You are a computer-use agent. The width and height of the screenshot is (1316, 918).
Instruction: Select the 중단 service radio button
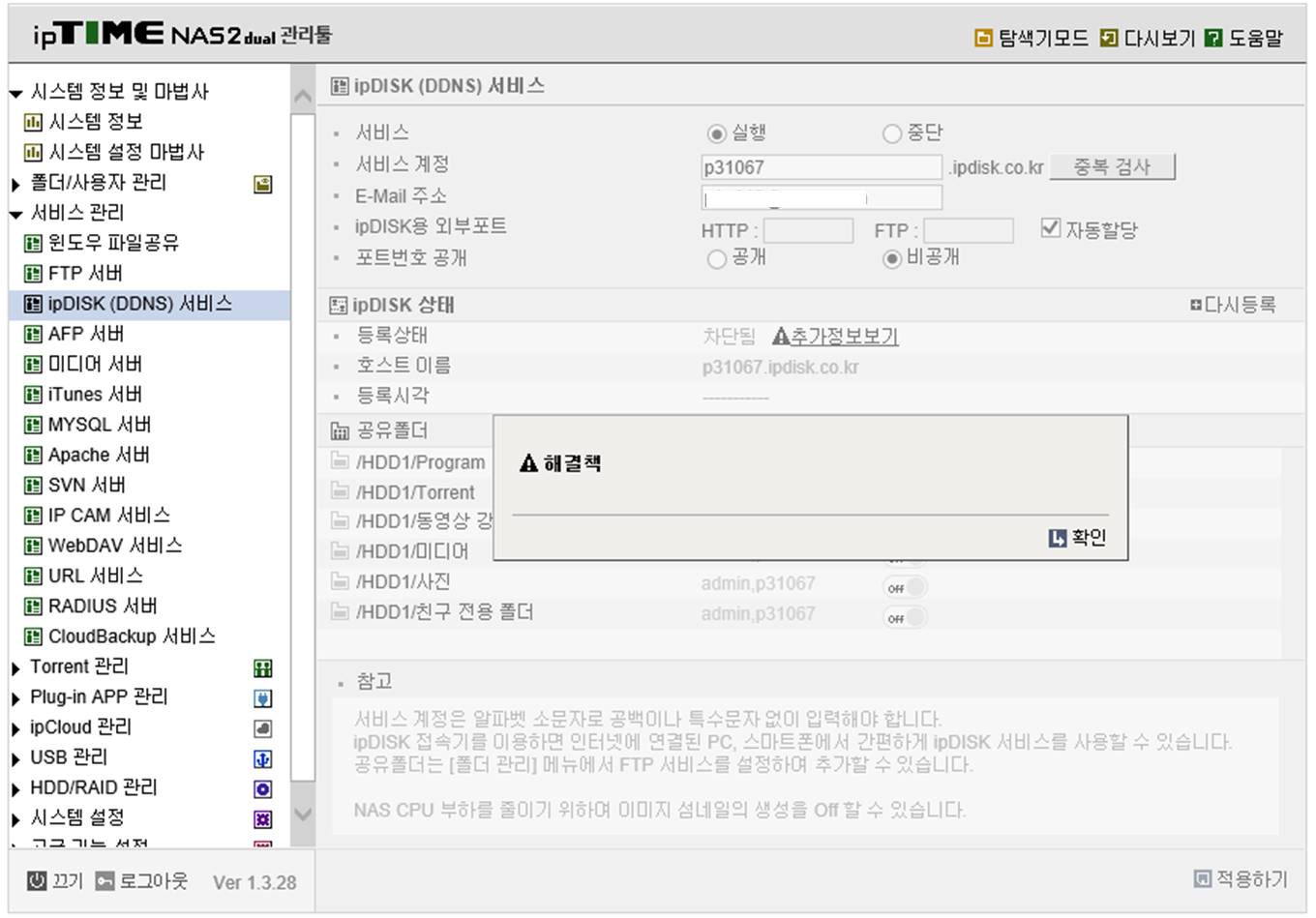tap(891, 133)
